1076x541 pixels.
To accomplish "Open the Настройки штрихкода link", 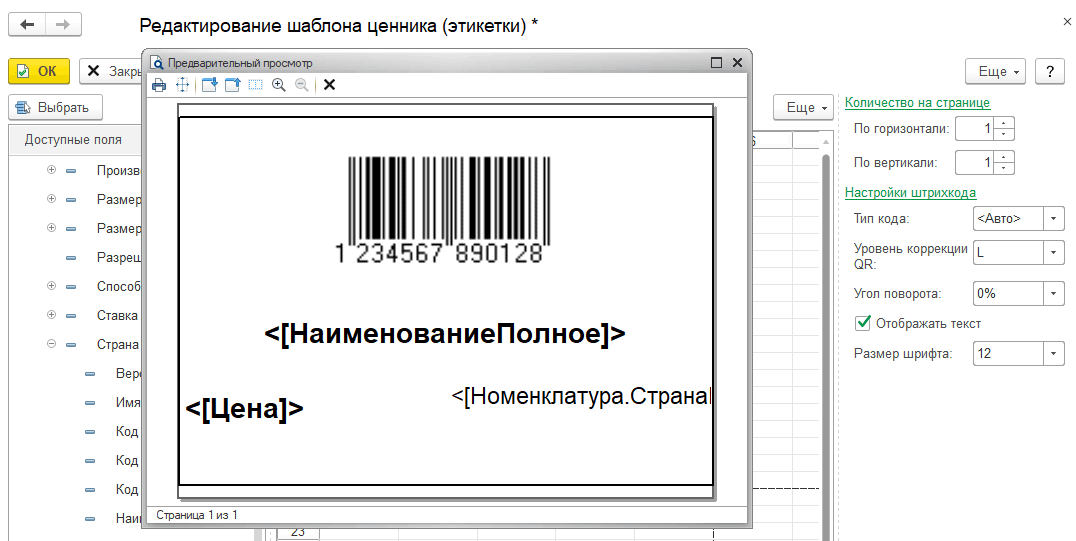I will click(x=911, y=192).
